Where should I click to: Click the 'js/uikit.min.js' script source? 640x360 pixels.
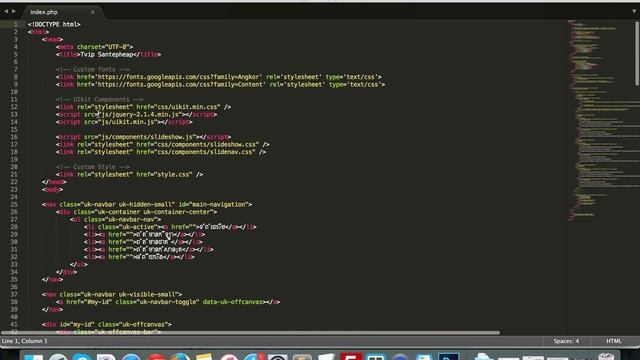128,122
